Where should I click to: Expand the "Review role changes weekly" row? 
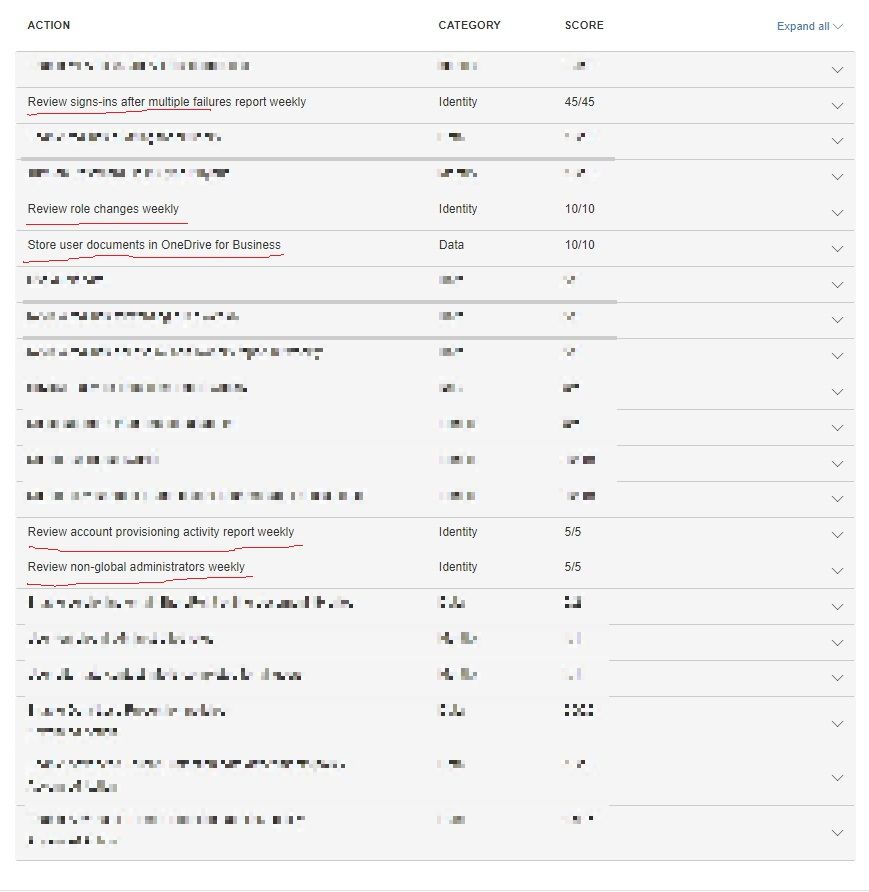coord(838,212)
